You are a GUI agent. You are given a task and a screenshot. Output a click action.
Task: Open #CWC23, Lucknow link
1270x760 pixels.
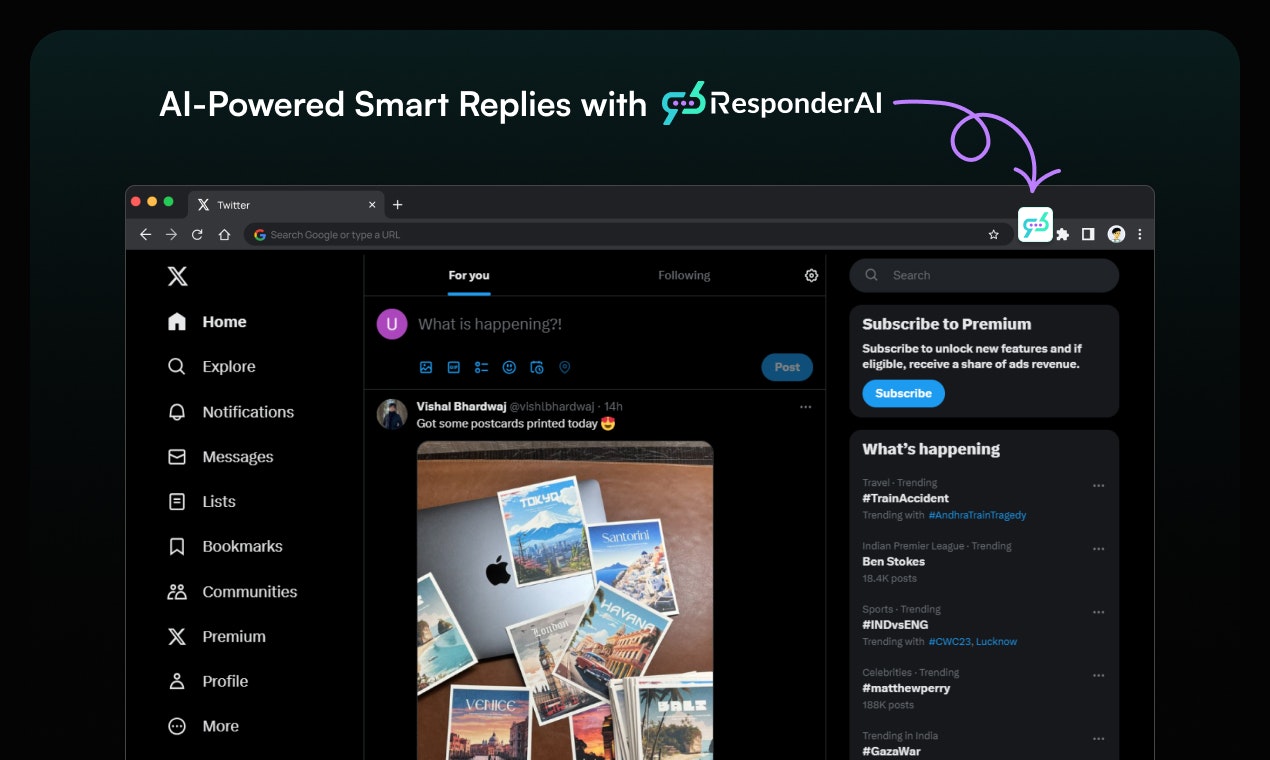coord(972,642)
